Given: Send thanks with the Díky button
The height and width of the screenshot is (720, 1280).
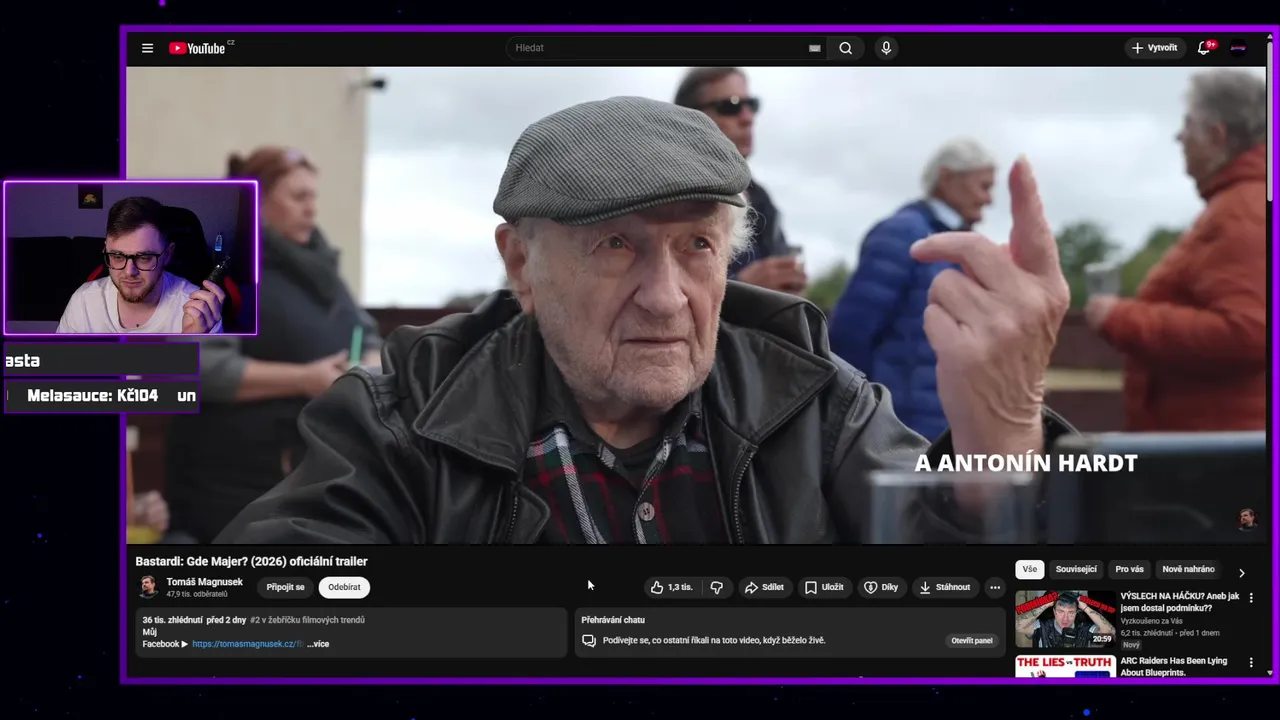Looking at the screenshot, I should [x=881, y=587].
